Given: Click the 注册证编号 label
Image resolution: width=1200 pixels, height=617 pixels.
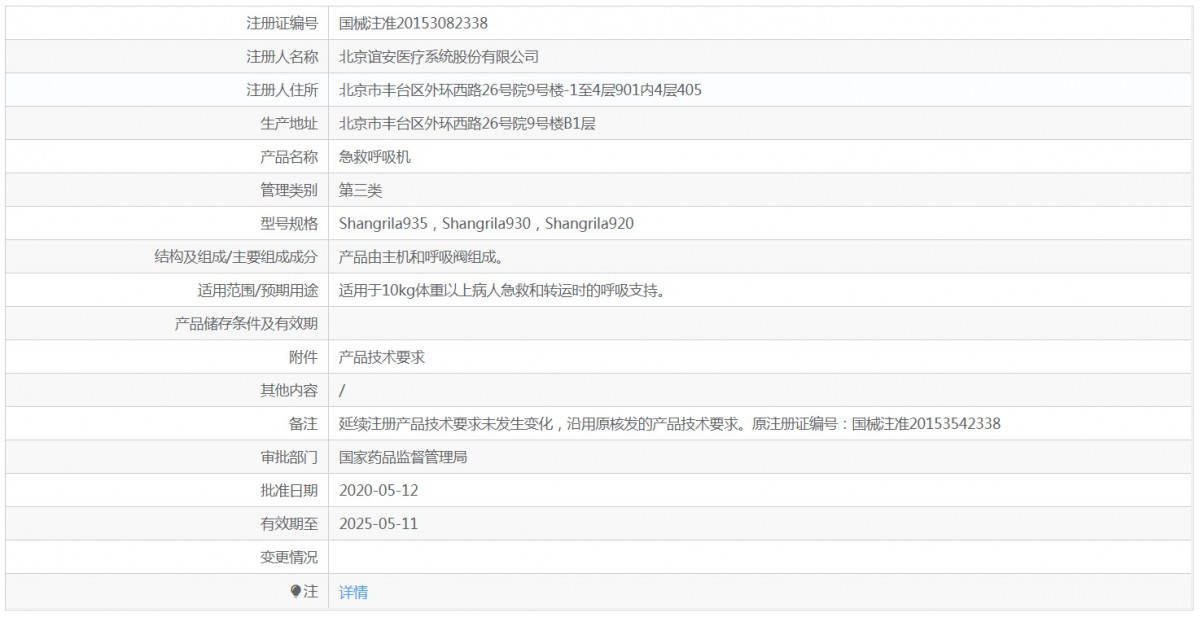Looking at the screenshot, I should pos(282,23).
